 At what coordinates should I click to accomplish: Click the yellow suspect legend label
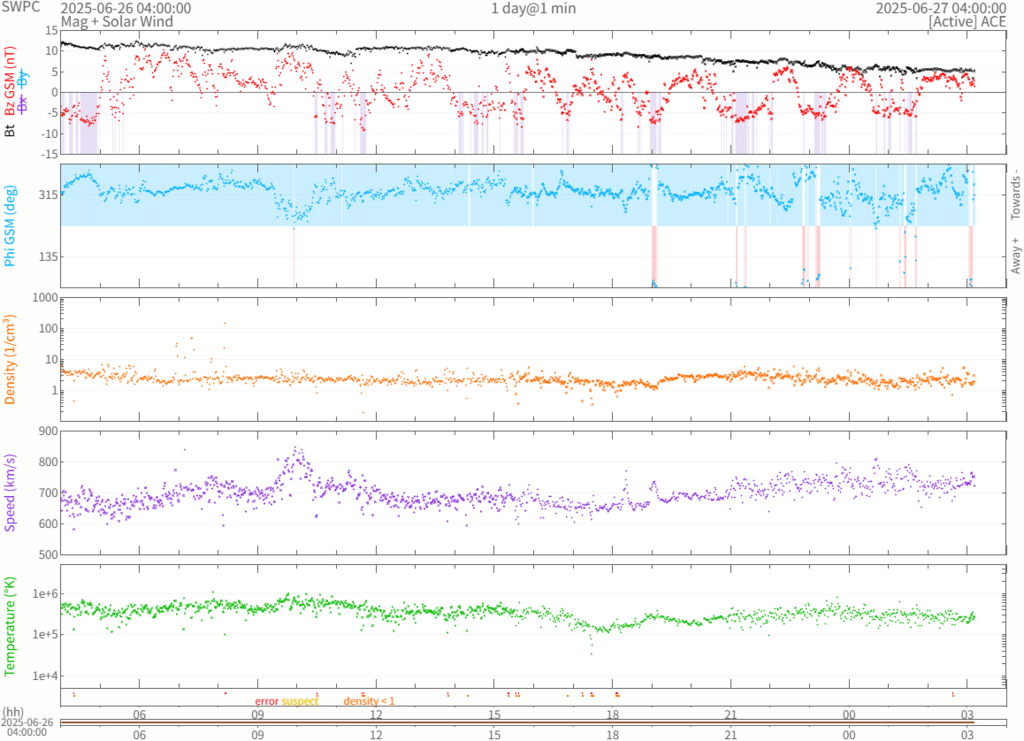[300, 701]
